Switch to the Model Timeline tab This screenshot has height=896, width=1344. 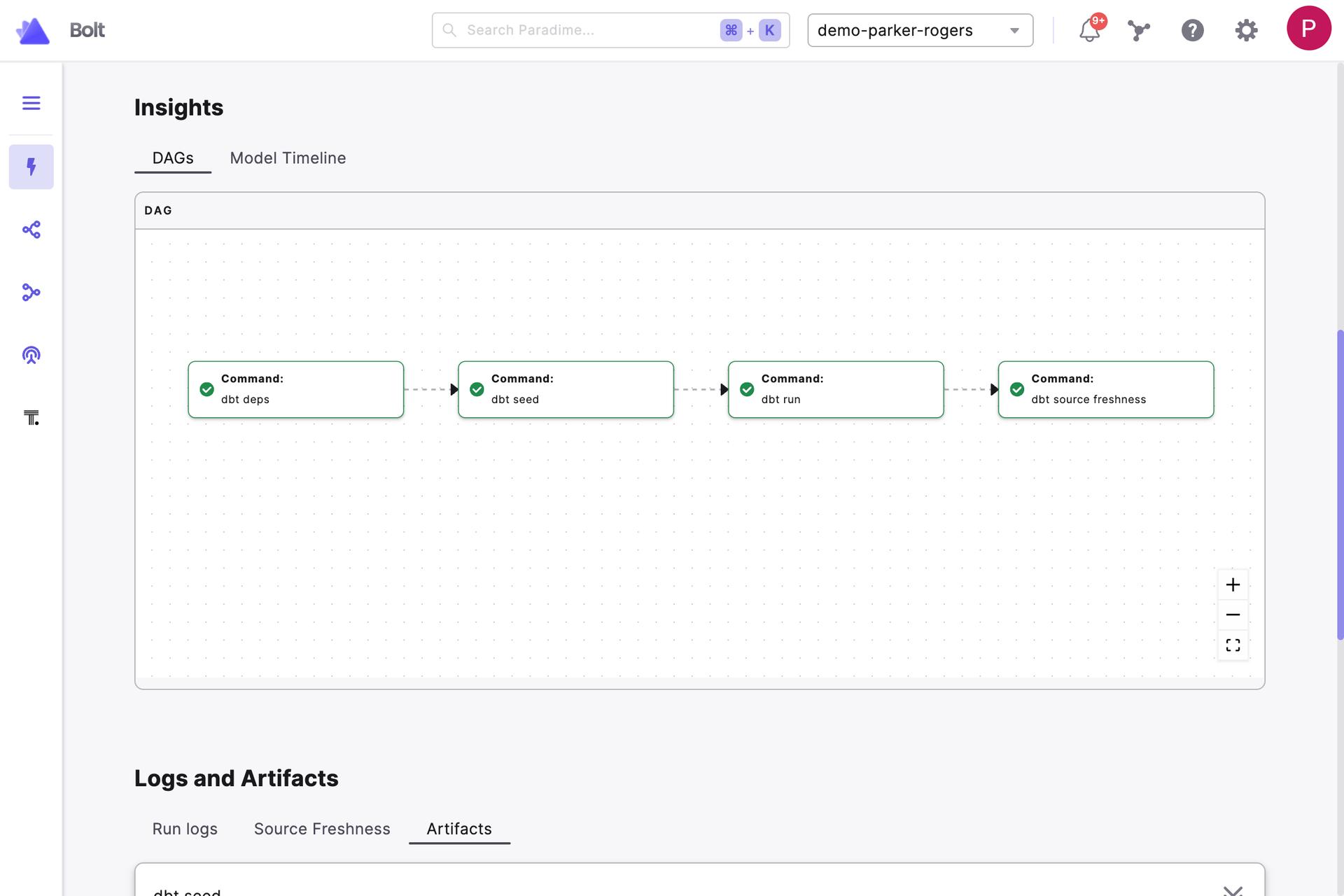point(288,158)
